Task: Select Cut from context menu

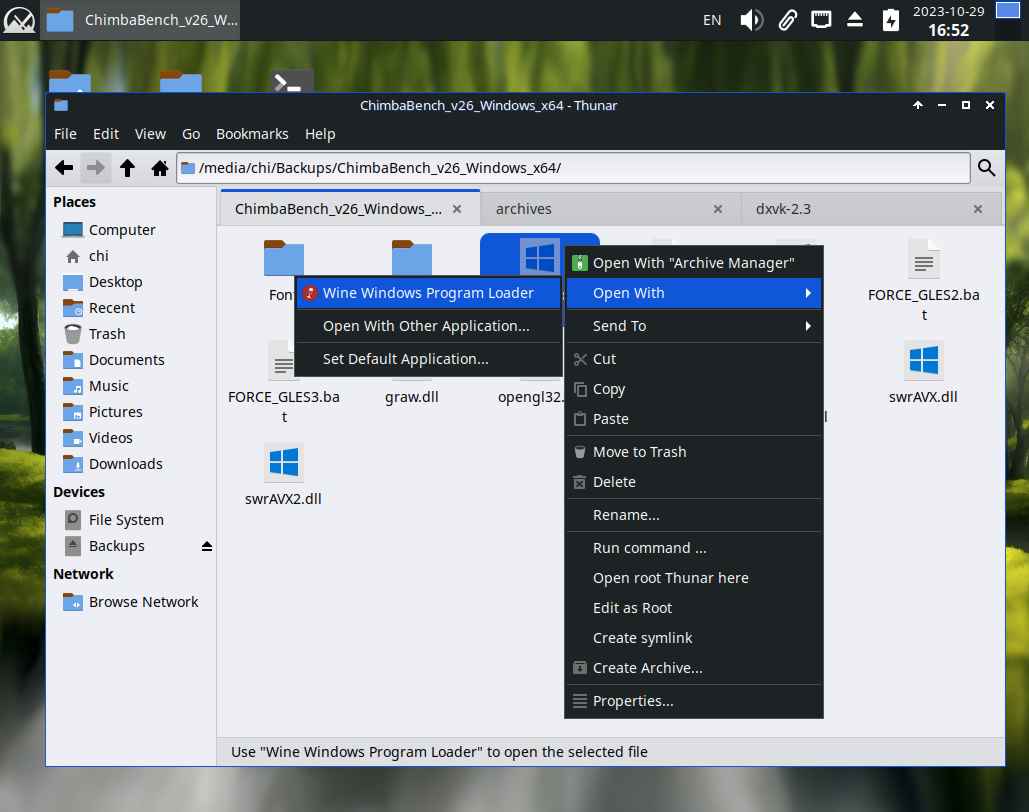Action: (x=694, y=359)
